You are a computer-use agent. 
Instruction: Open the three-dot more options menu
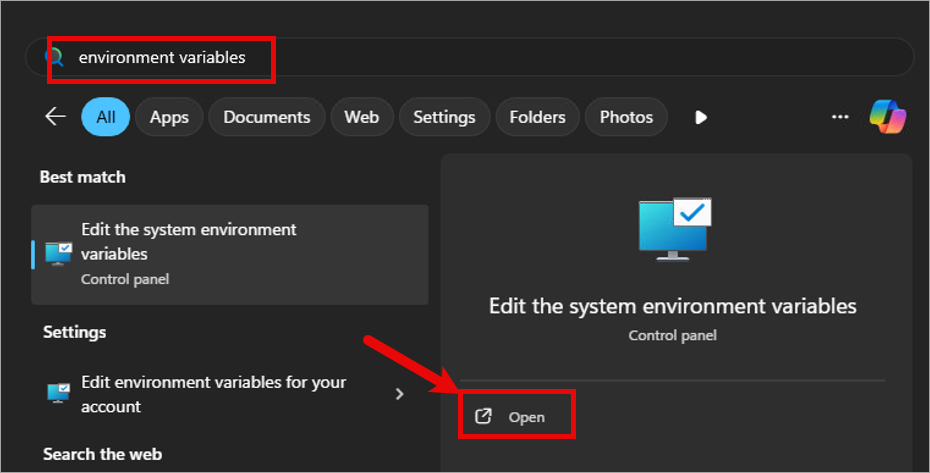click(x=840, y=117)
